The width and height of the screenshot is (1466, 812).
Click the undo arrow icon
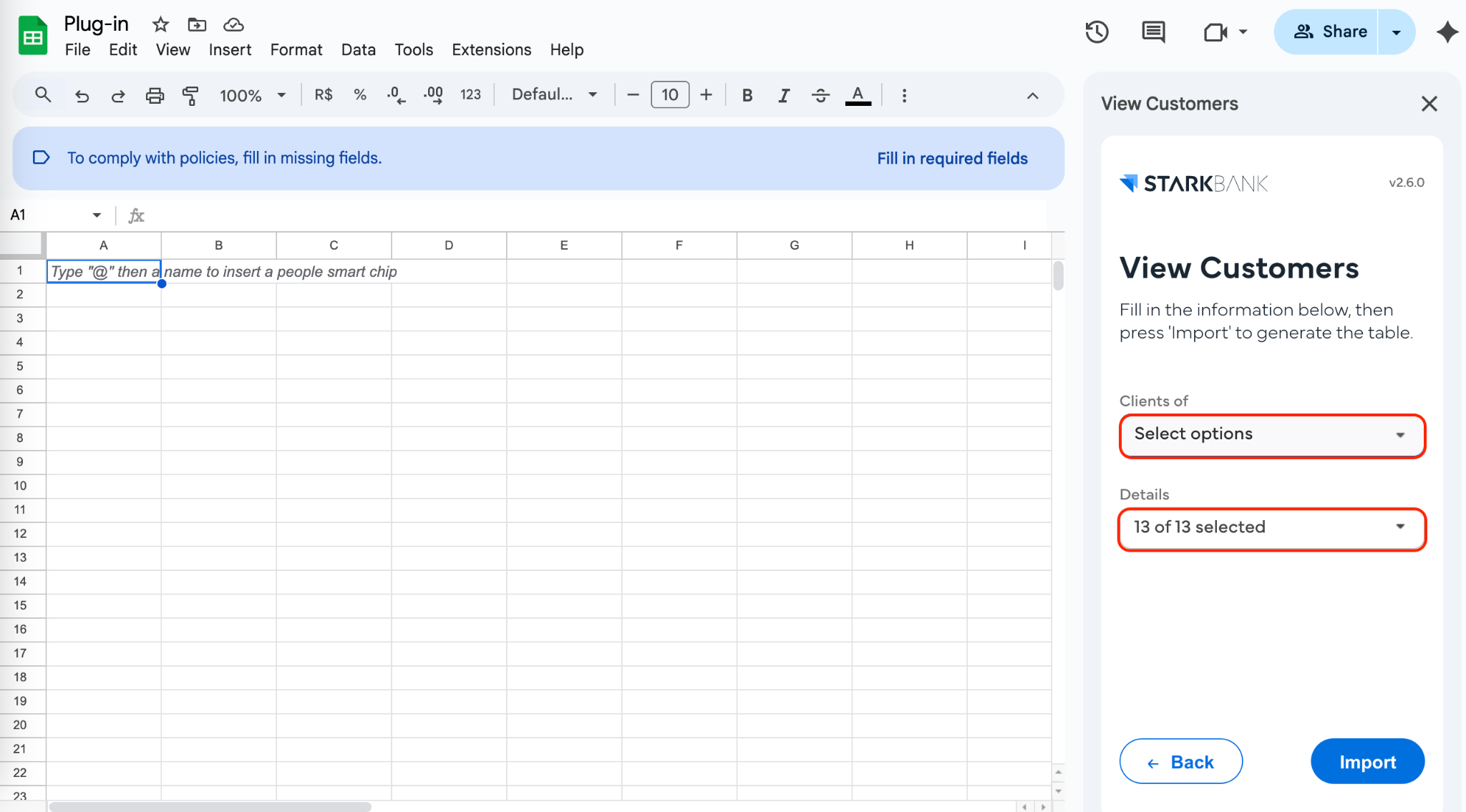click(x=82, y=95)
